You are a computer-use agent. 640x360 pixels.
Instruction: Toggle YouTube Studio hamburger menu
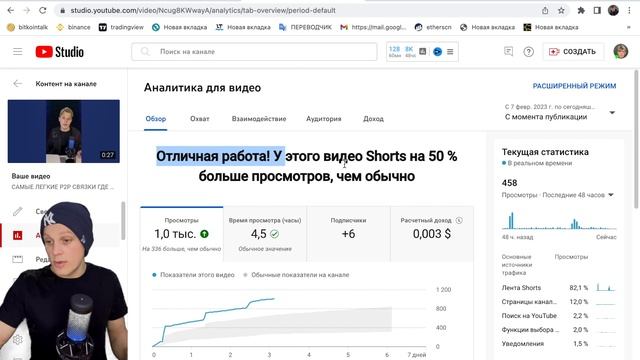[x=18, y=51]
